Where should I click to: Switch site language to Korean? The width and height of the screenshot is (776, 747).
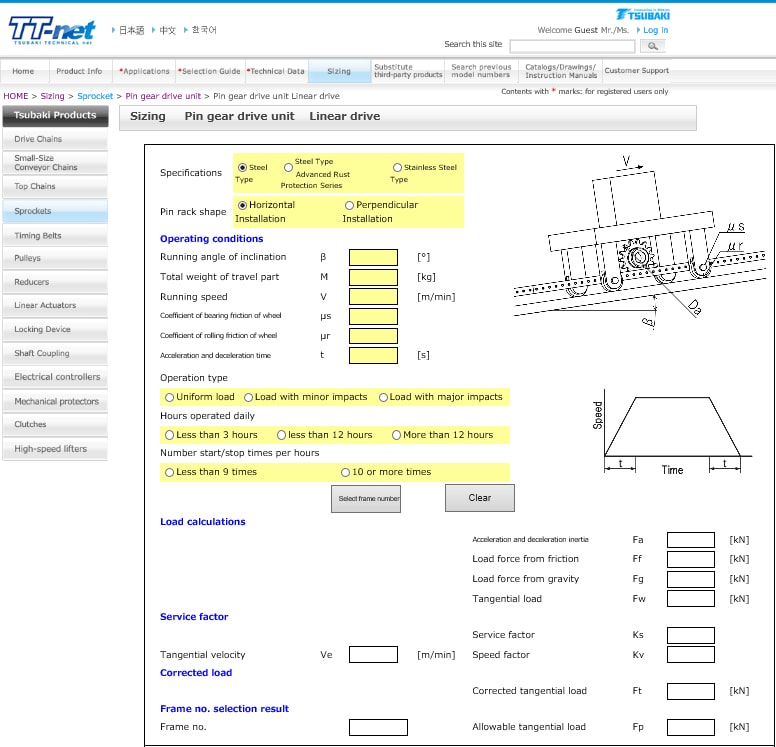coord(204,30)
